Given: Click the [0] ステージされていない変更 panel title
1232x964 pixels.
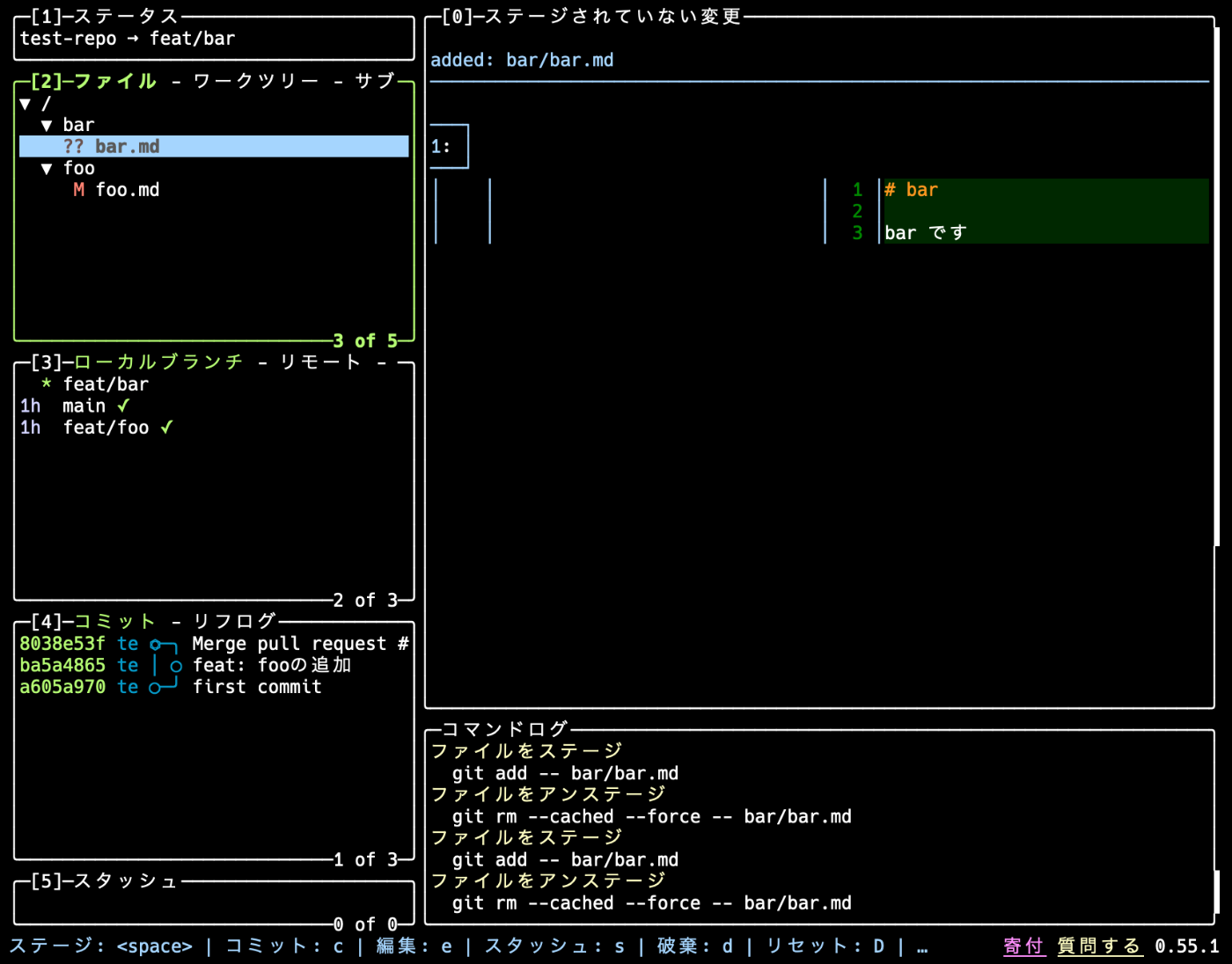Looking at the screenshot, I should [591, 17].
